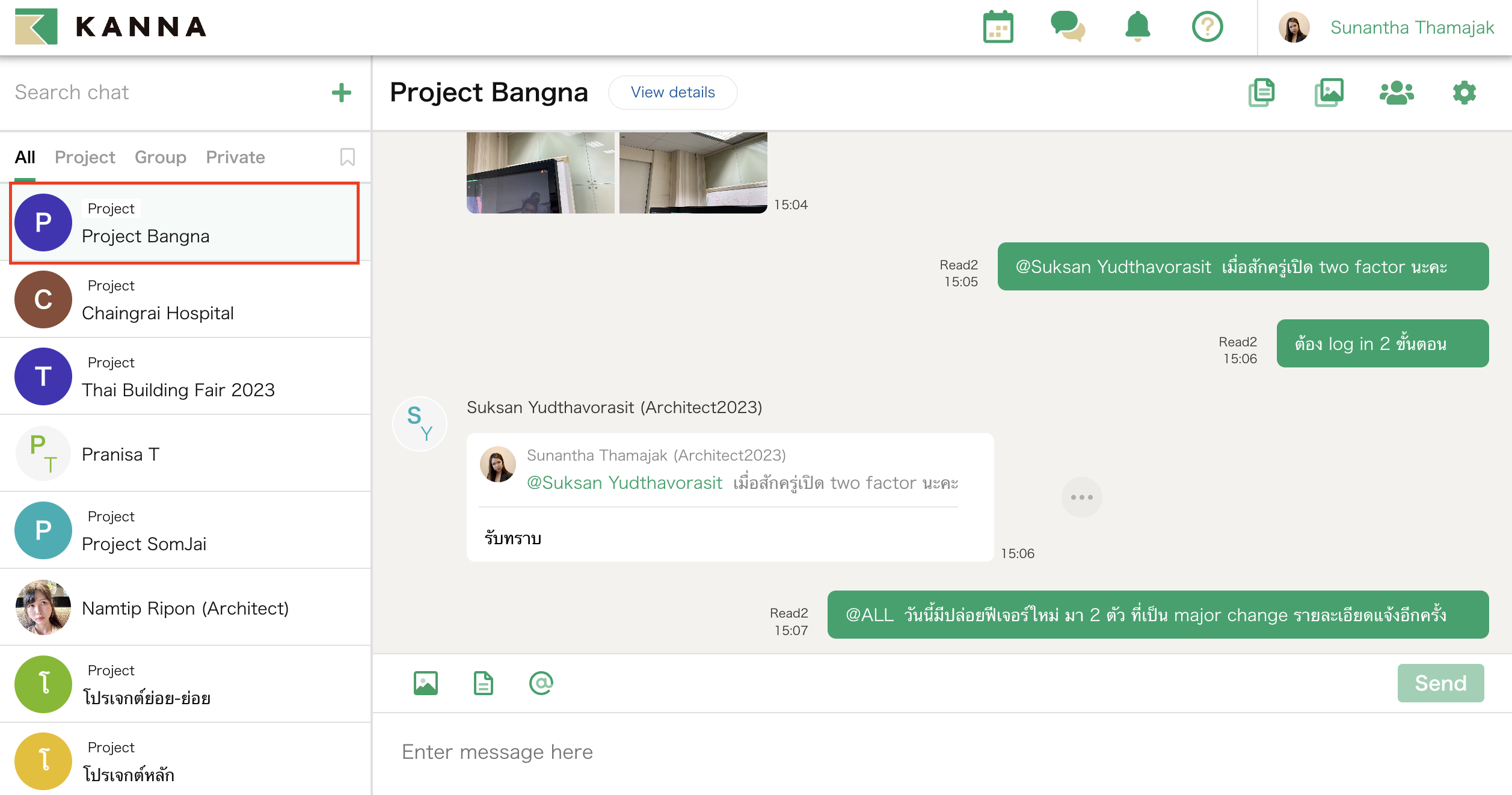Insert mention with @ icon
The height and width of the screenshot is (795, 1512).
tap(541, 683)
